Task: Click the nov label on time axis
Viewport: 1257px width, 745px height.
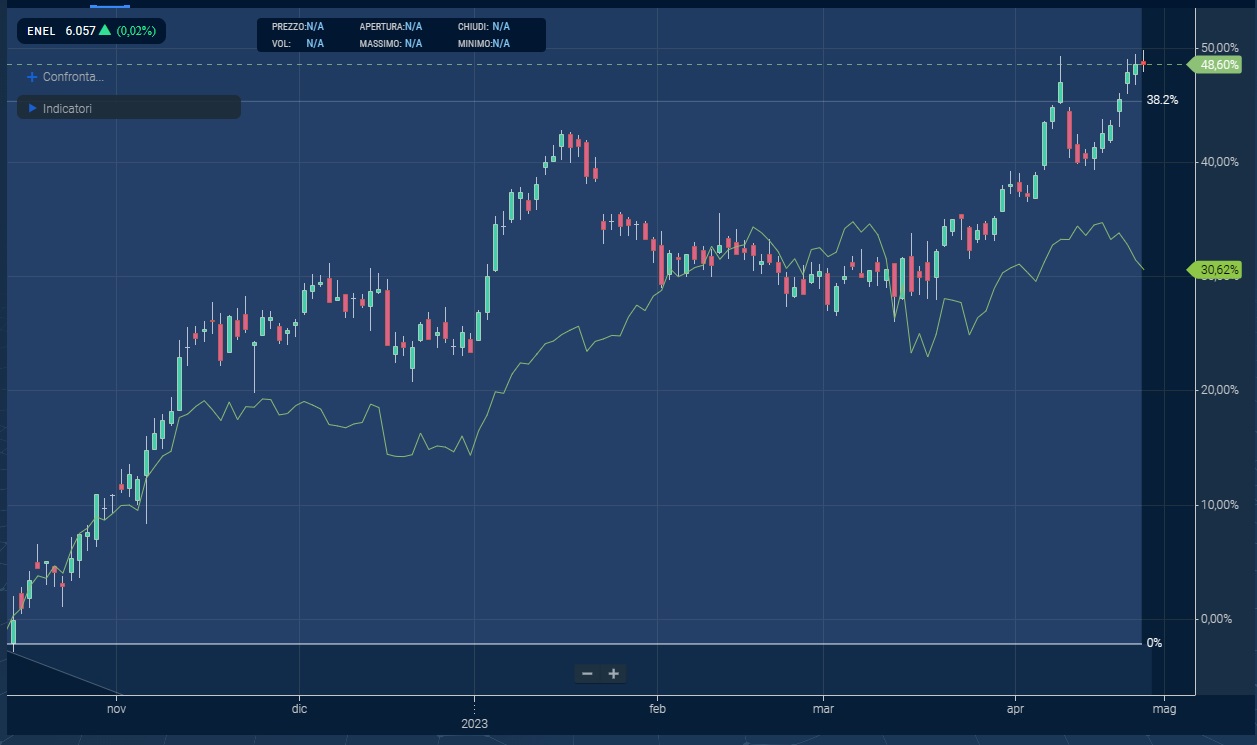Action: click(117, 708)
